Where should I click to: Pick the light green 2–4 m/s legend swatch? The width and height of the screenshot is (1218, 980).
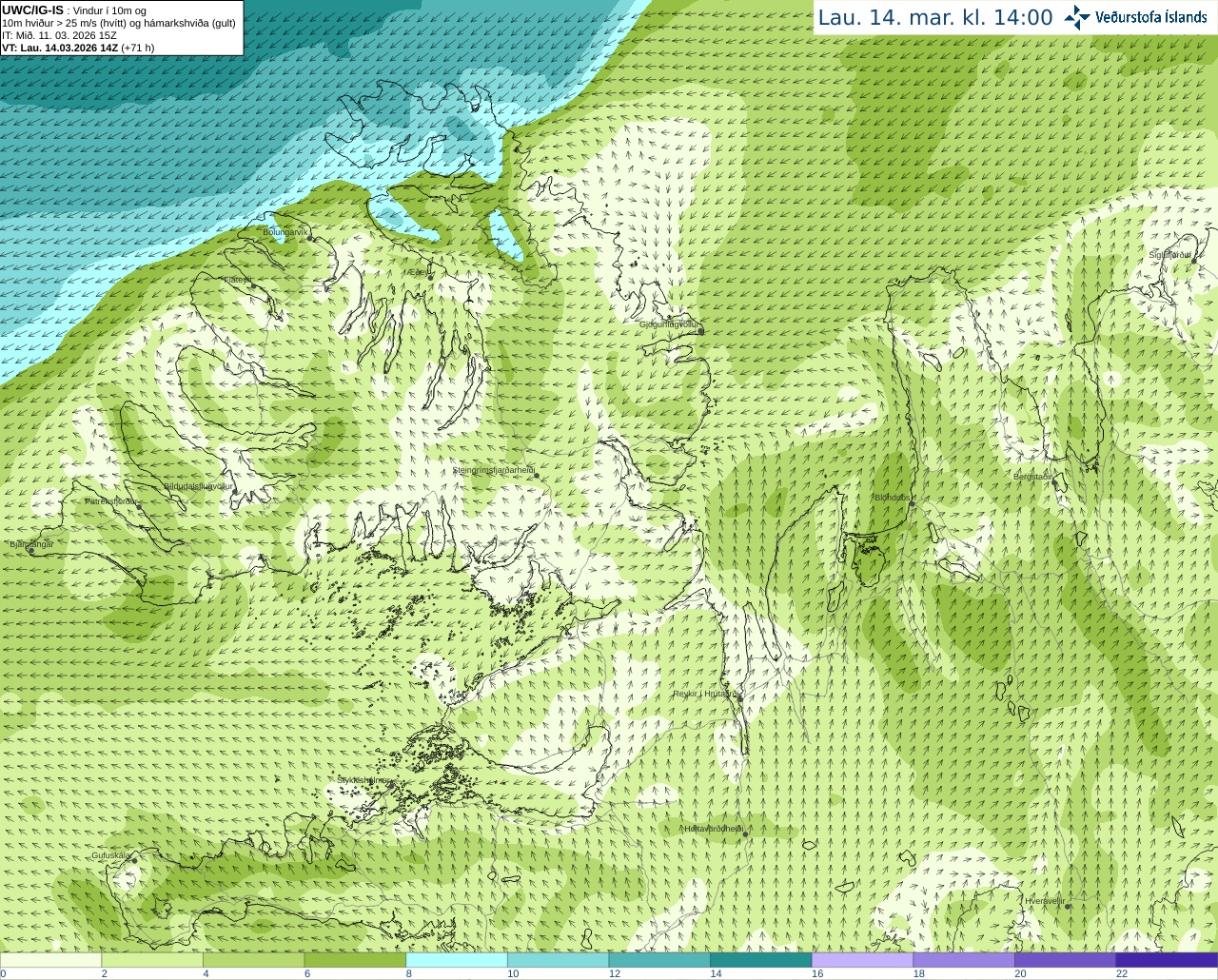coord(152,960)
